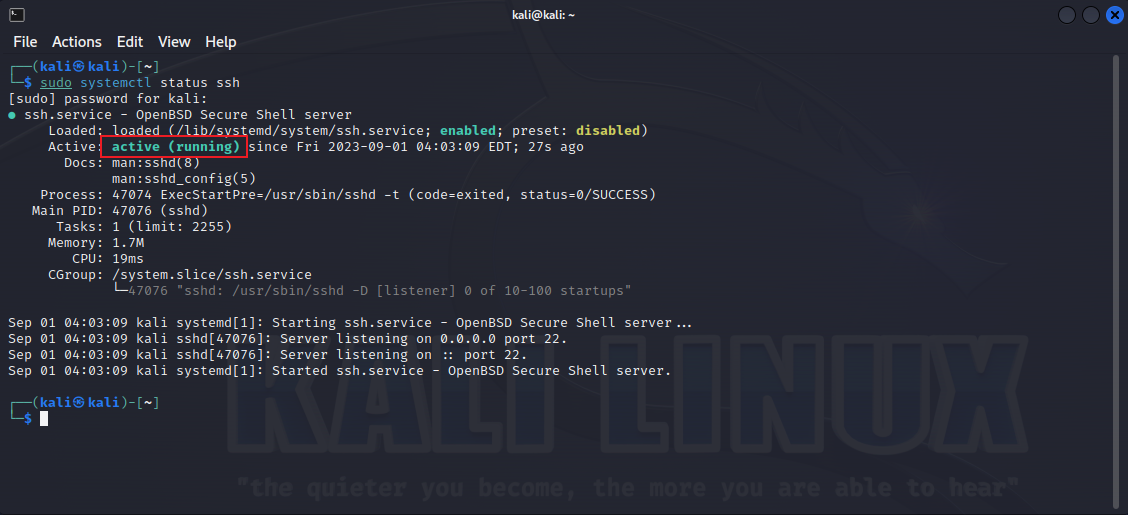Click '/system.slice/ssh.service' CGroup path

click(x=212, y=275)
